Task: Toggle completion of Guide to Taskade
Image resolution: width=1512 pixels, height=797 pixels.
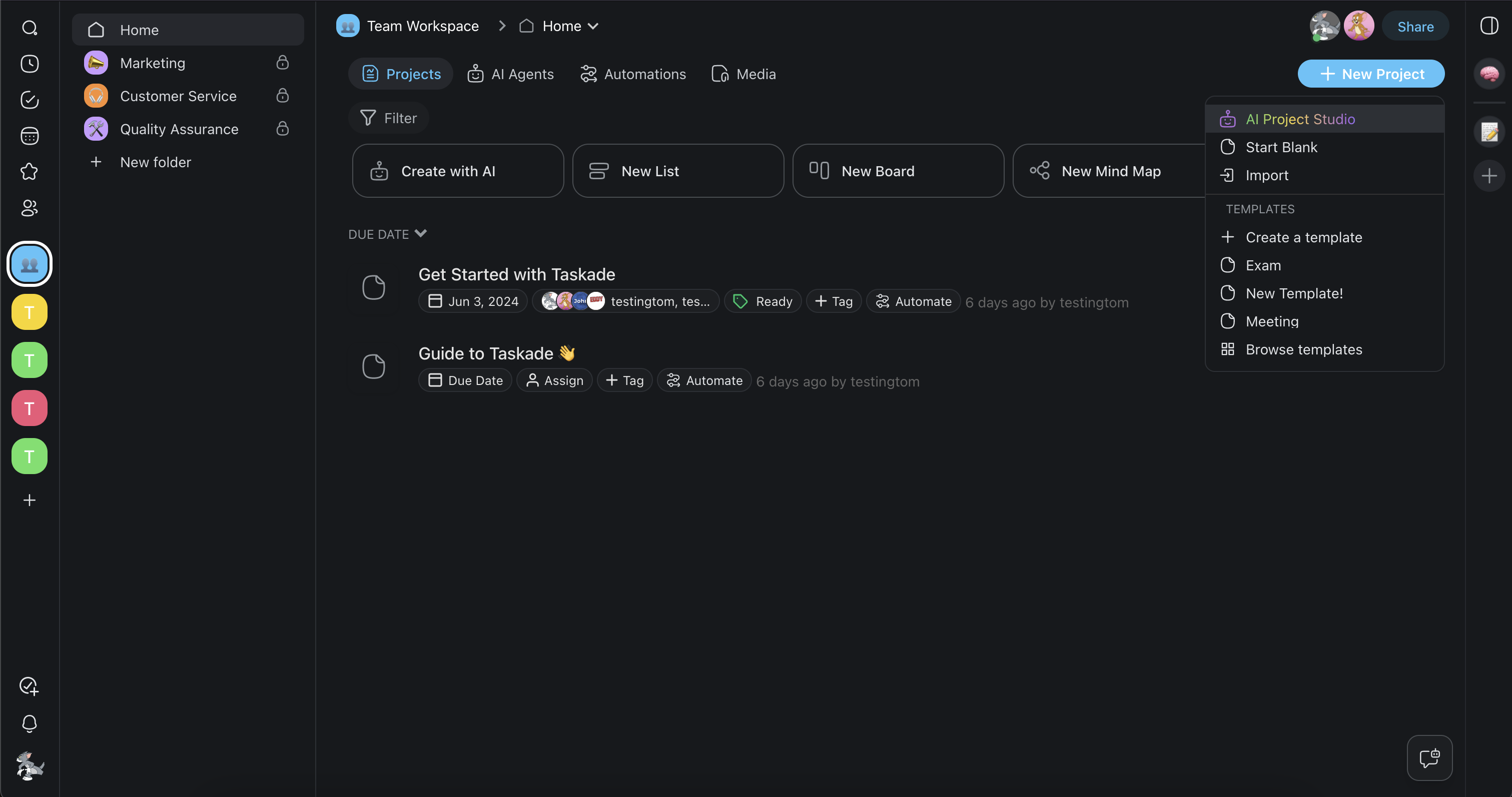Action: [373, 366]
